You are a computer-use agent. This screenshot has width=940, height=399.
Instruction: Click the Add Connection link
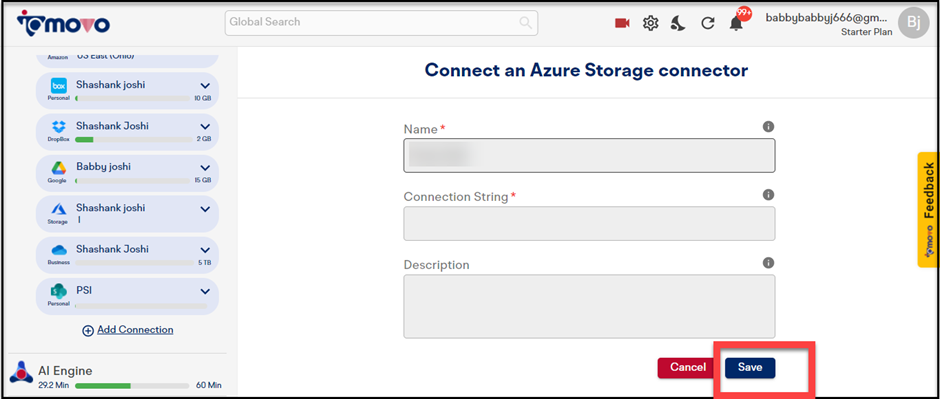pyautogui.click(x=128, y=330)
